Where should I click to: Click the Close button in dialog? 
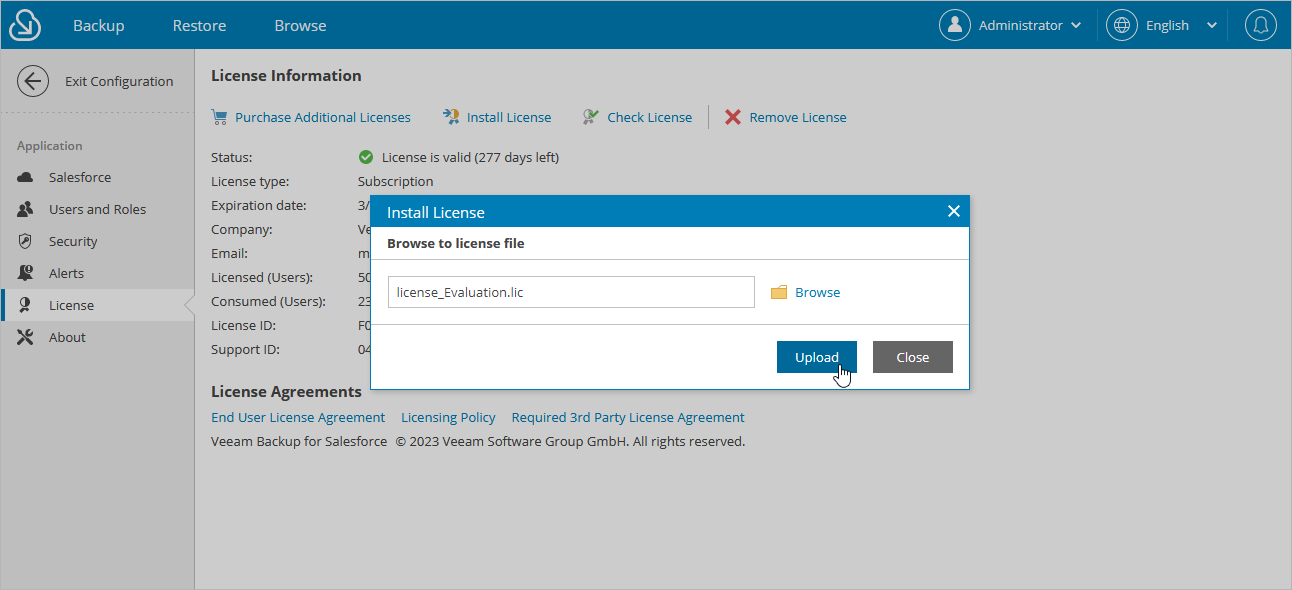click(913, 357)
